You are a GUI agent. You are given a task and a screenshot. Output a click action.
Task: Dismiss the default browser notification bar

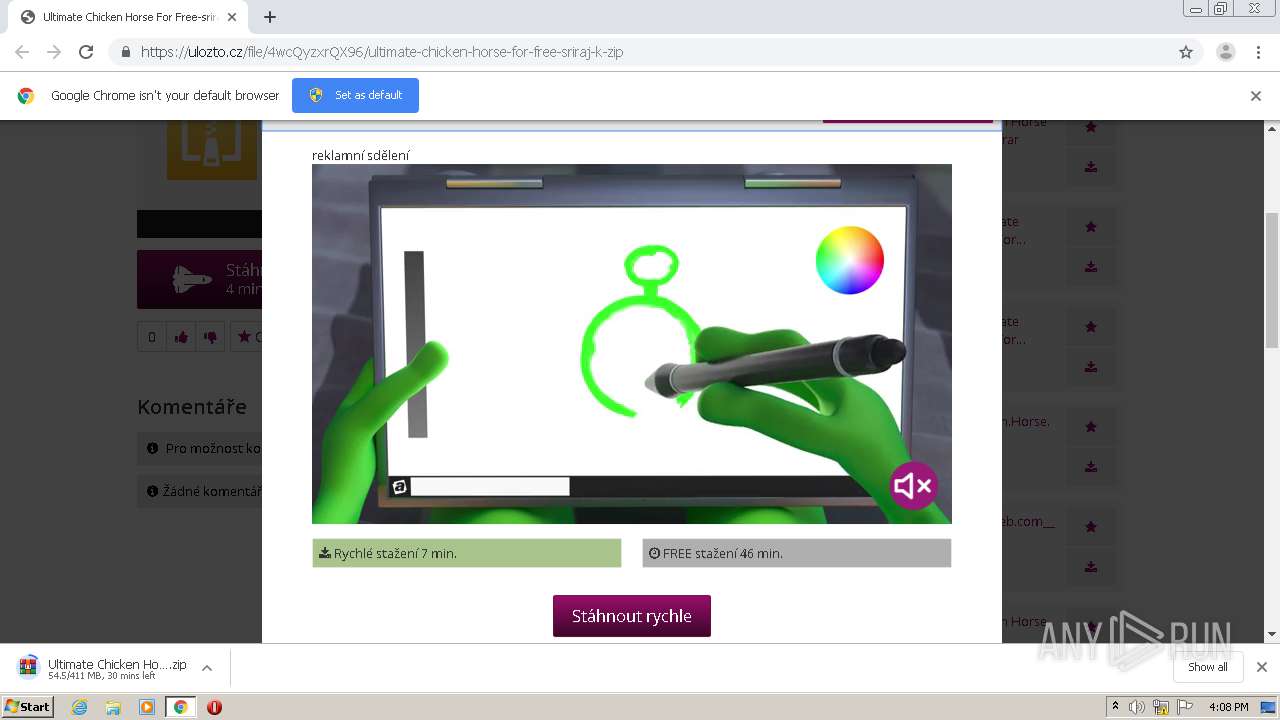pyautogui.click(x=1256, y=96)
